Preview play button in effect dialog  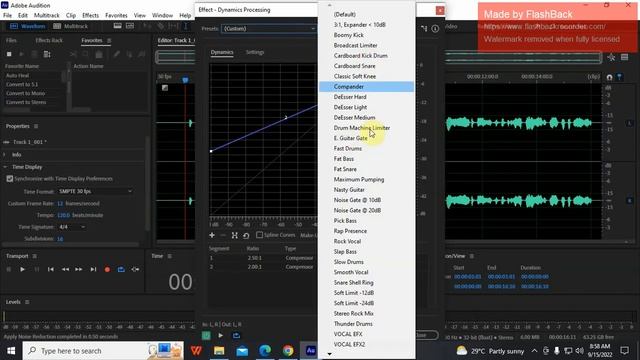(x=220, y=336)
